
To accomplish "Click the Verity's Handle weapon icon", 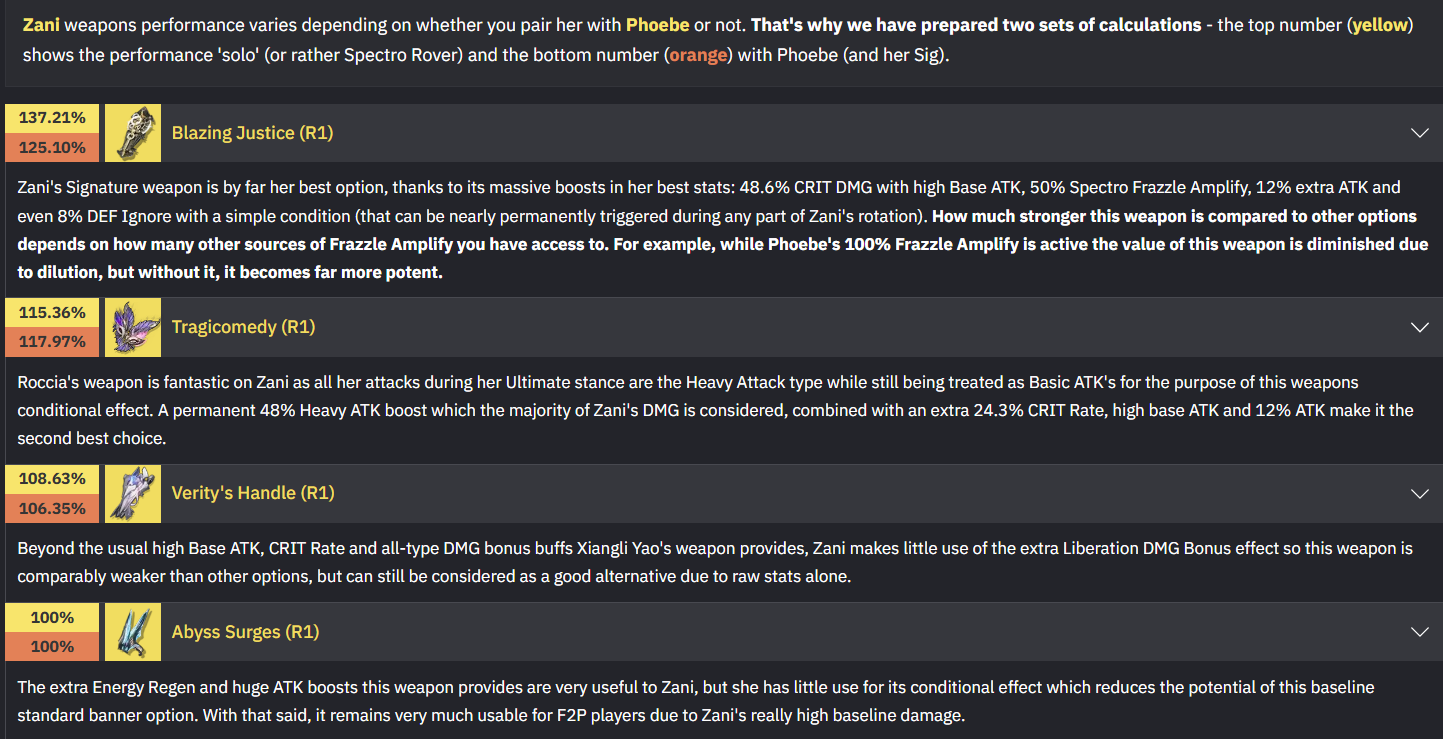I will (x=133, y=493).
